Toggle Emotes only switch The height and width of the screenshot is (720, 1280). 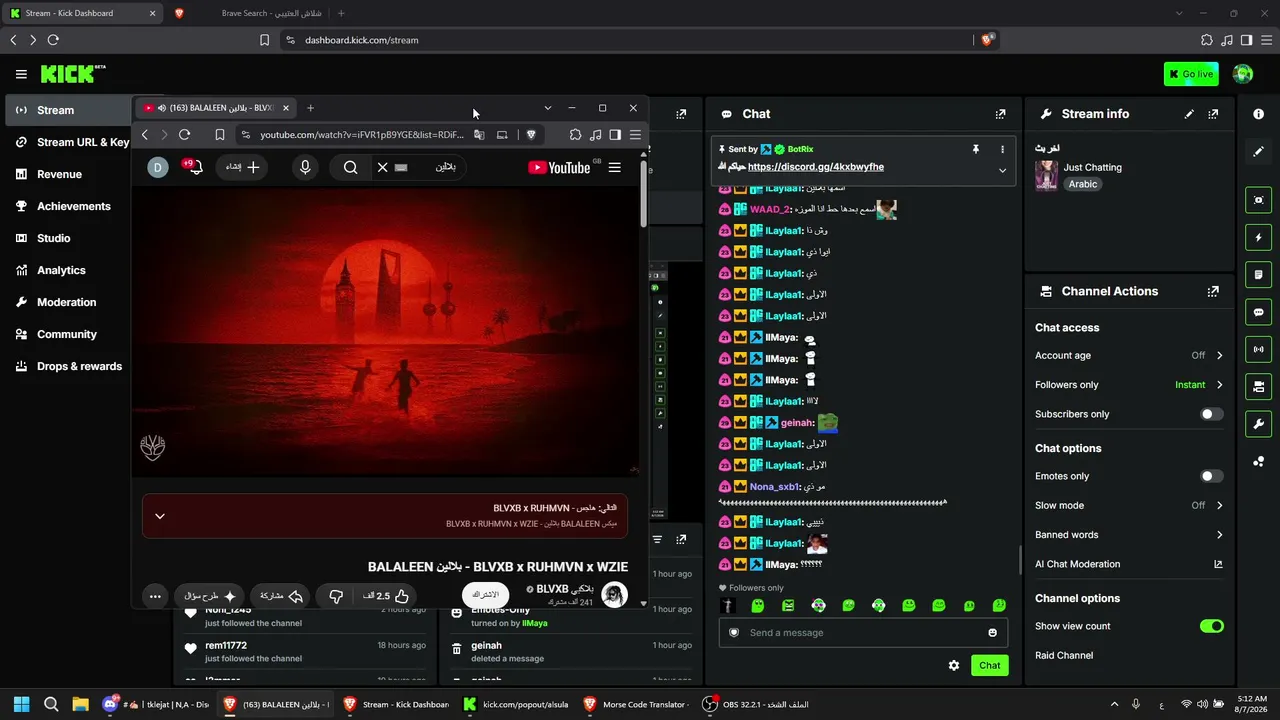[x=1211, y=476]
